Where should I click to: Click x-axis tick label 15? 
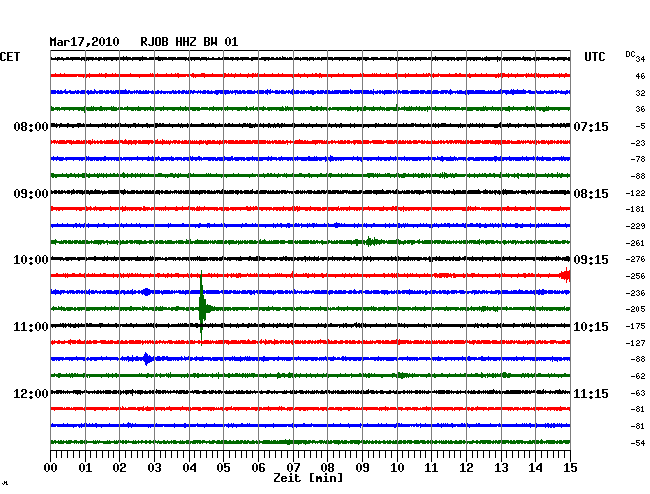570,468
